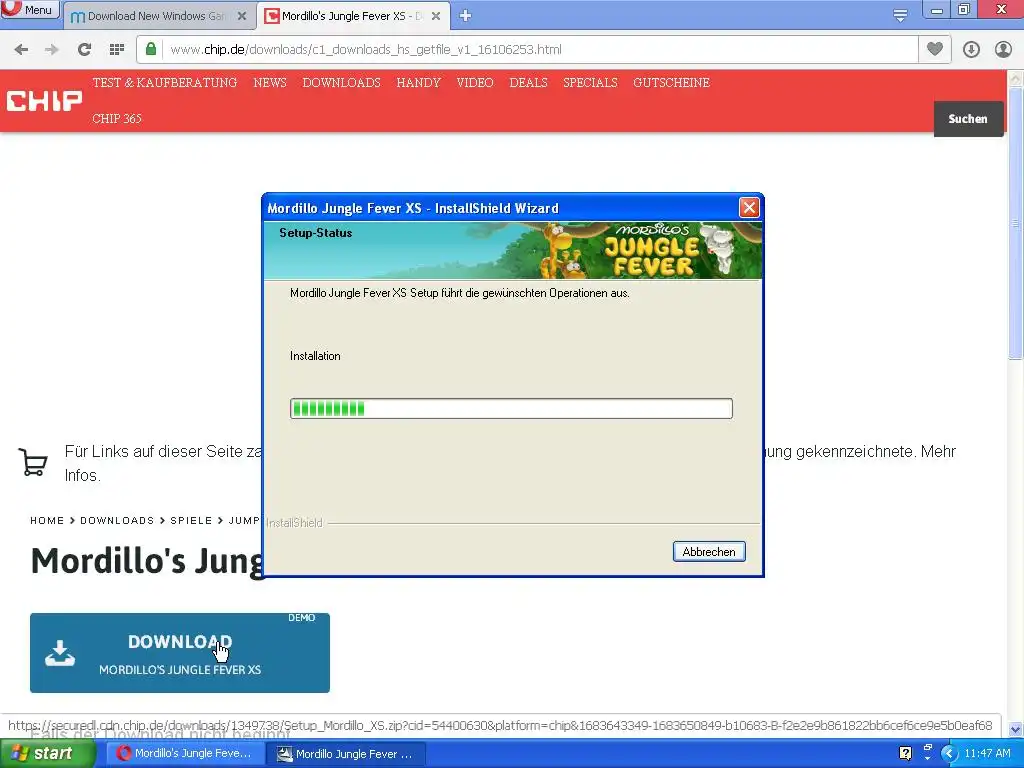Image resolution: width=1024 pixels, height=768 pixels.
Task: Open a new browser tab with plus icon
Action: (x=465, y=16)
